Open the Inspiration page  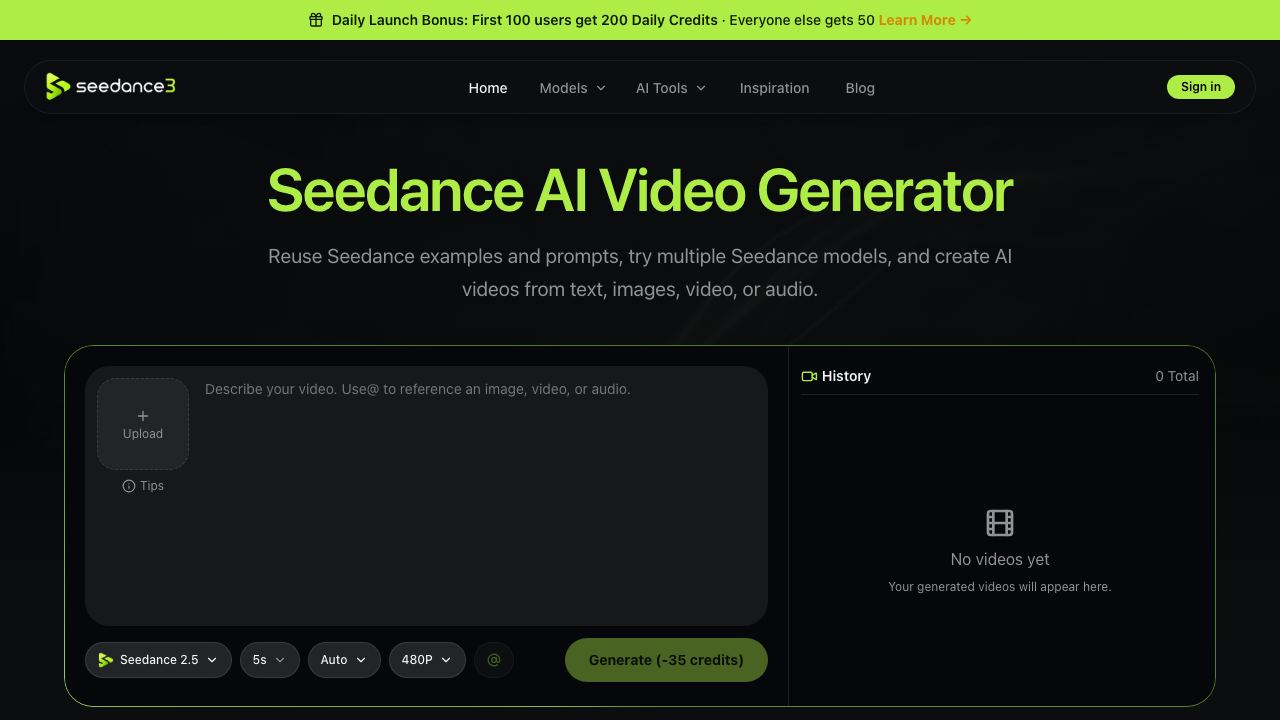(775, 88)
